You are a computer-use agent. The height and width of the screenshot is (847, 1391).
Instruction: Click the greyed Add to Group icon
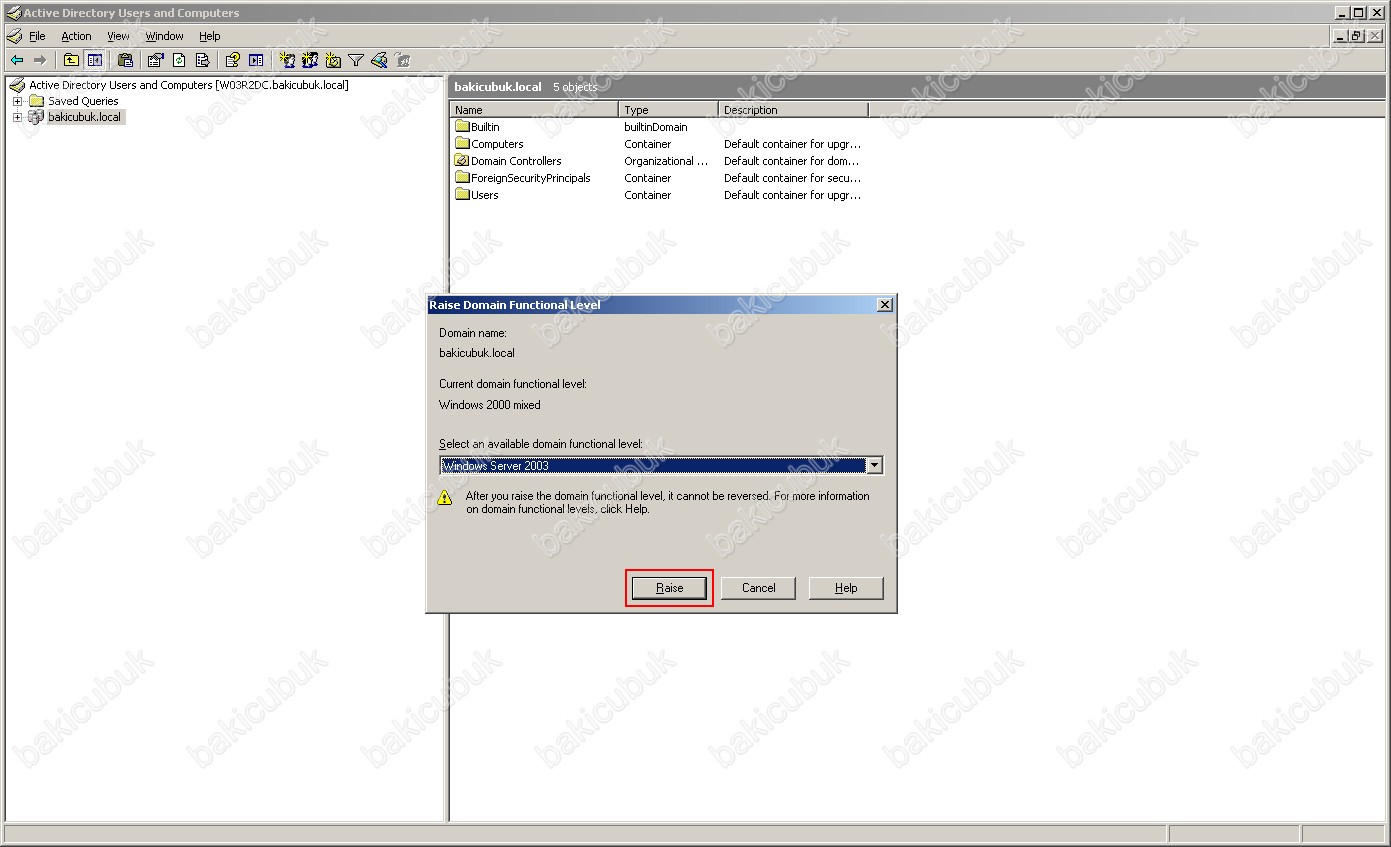pos(402,60)
